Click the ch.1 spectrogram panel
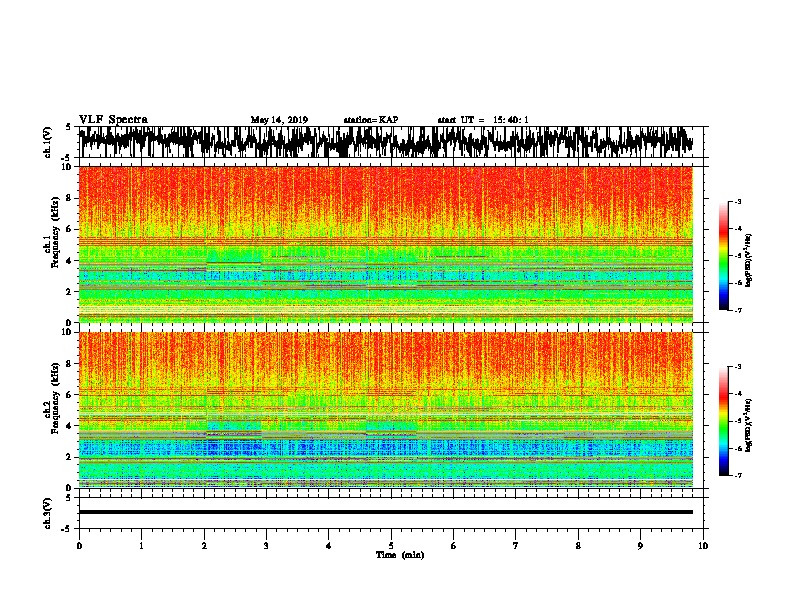 click(385, 244)
